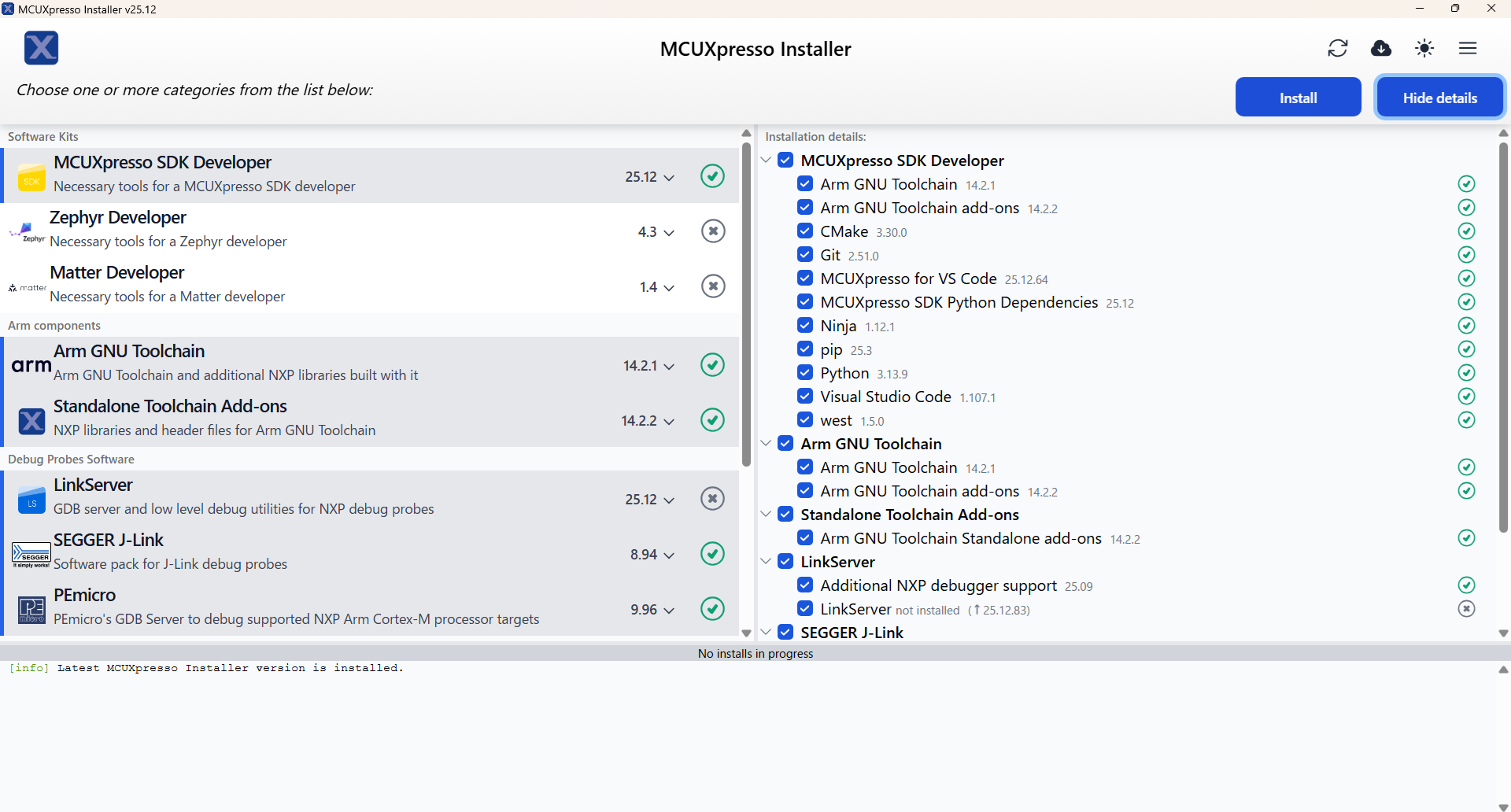Click the MCUXpresso X logo icon
Viewport: 1511px width, 812px height.
41,48
